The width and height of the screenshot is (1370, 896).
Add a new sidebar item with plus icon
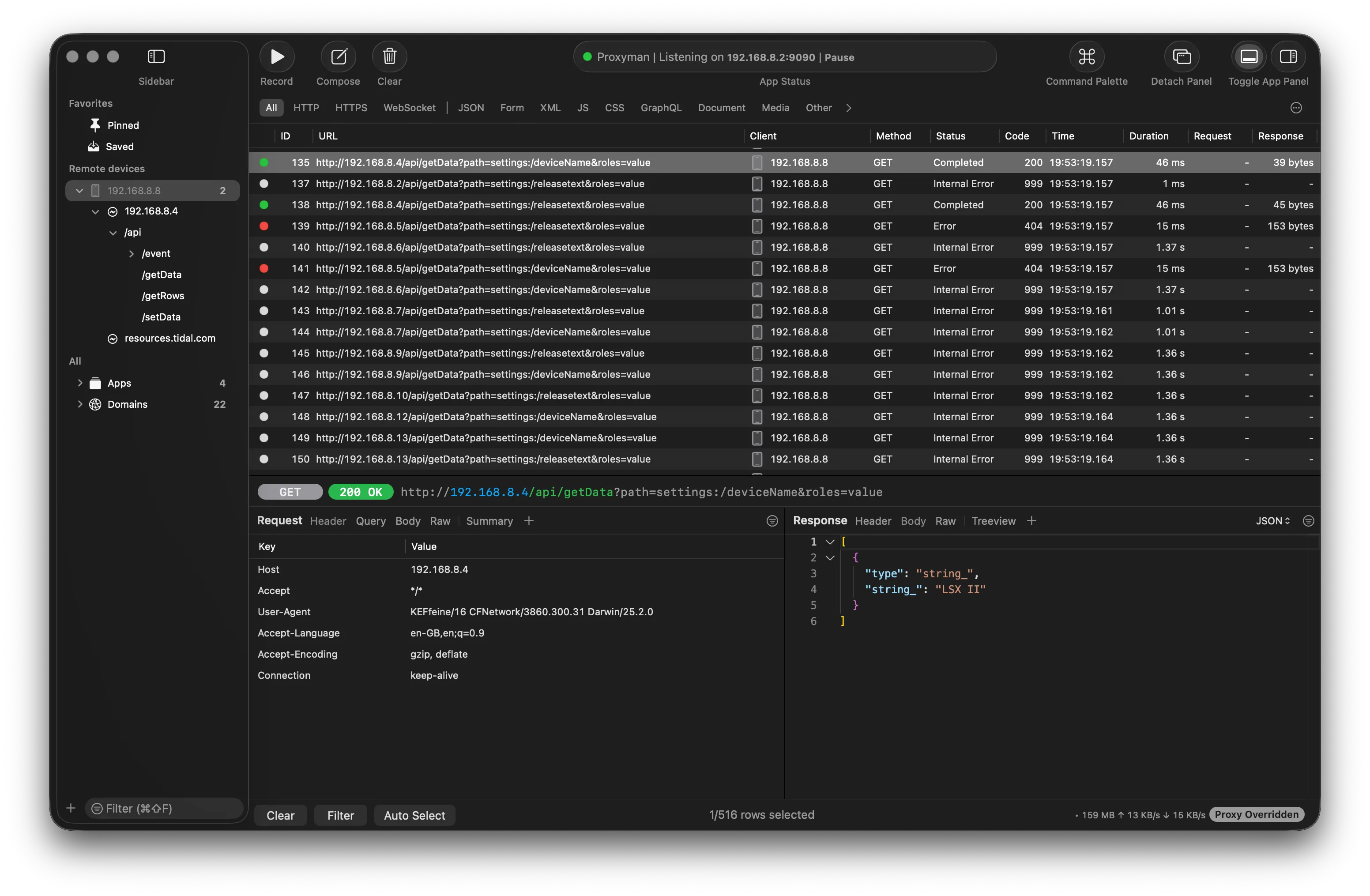[x=71, y=808]
